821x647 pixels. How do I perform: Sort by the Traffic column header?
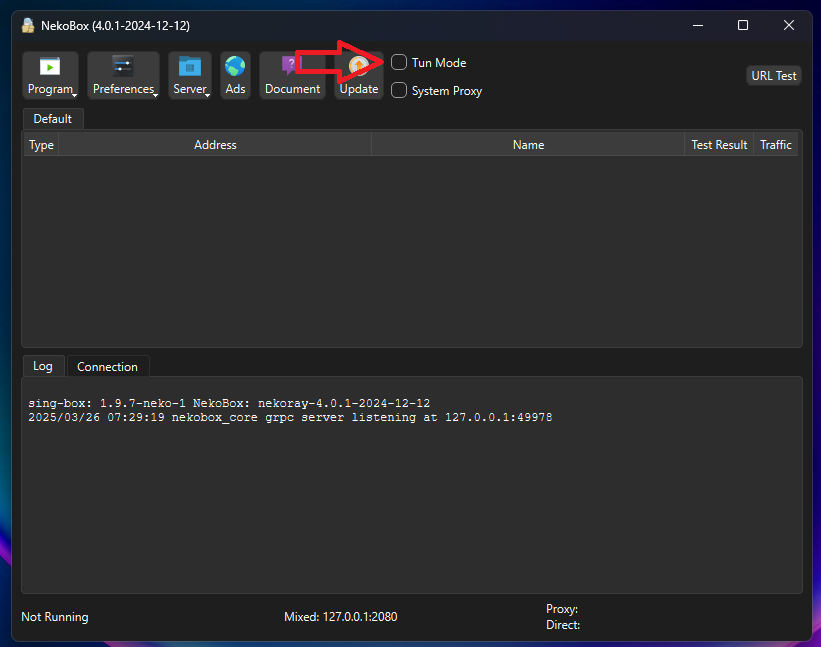(775, 144)
